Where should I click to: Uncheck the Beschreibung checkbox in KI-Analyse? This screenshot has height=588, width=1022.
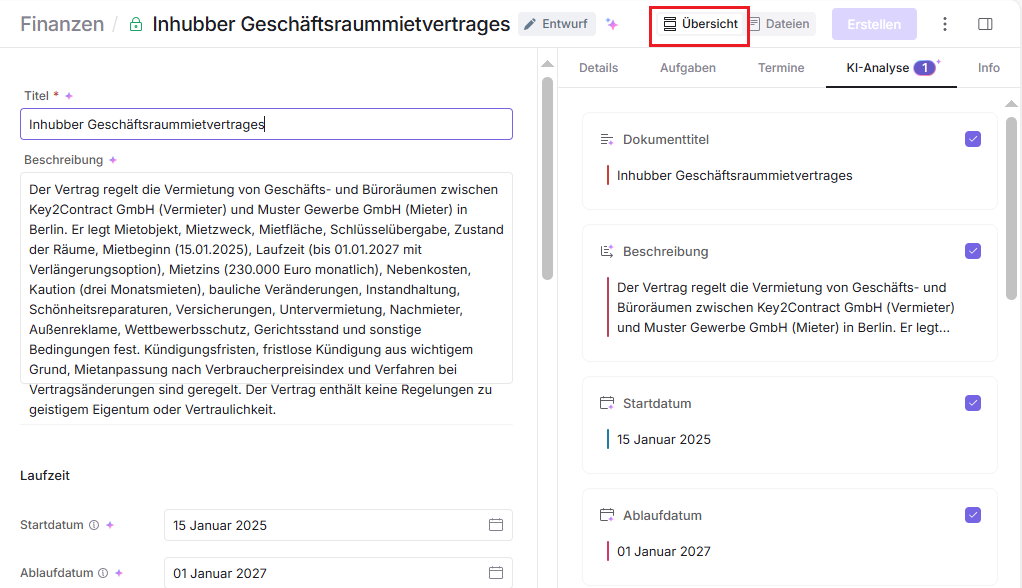click(x=973, y=251)
